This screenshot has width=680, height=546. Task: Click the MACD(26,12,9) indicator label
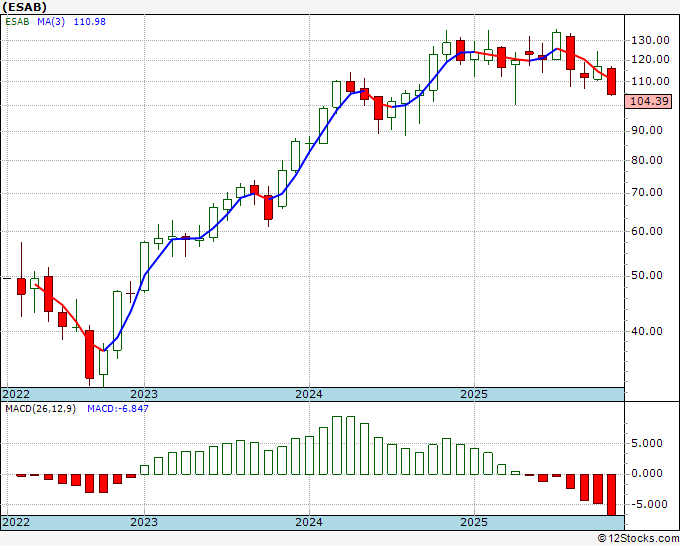tap(40, 409)
